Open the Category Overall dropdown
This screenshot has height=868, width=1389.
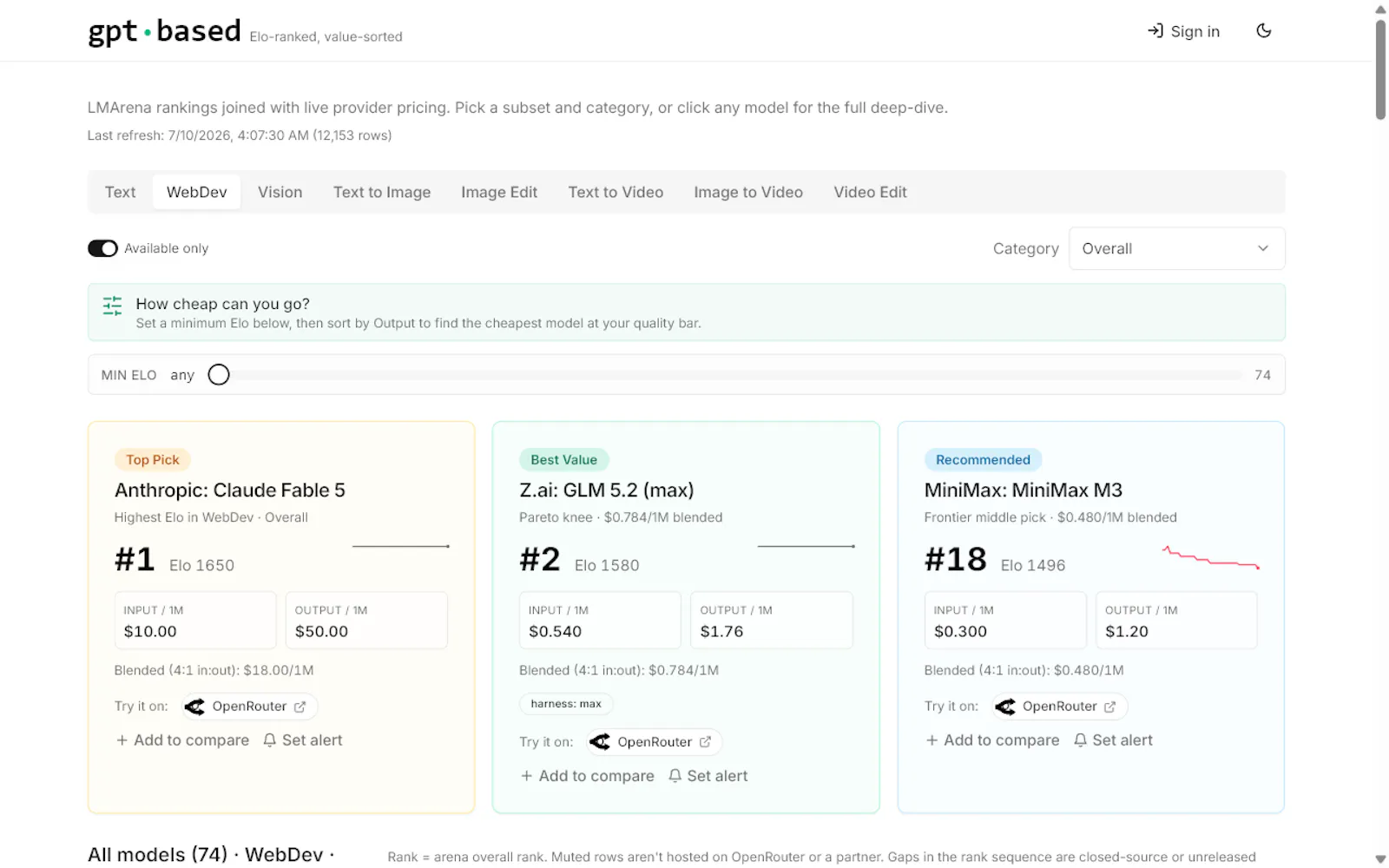tap(1176, 249)
